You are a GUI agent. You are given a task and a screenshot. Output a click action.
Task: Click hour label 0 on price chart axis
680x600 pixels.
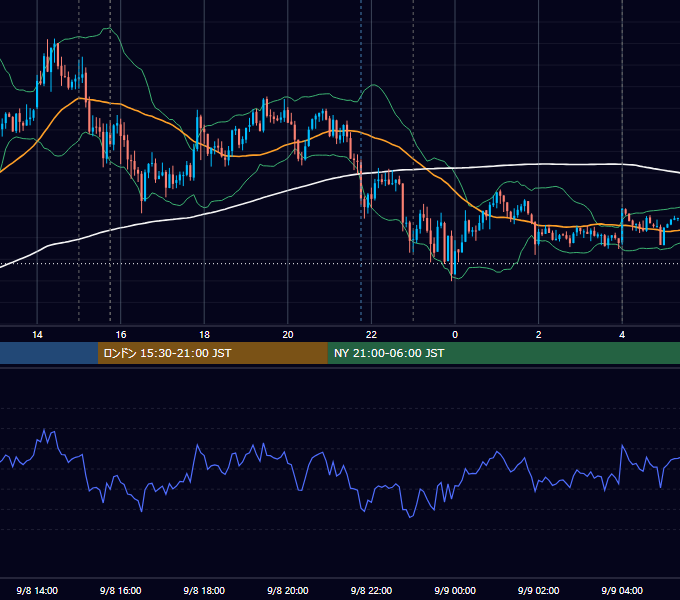tap(455, 335)
